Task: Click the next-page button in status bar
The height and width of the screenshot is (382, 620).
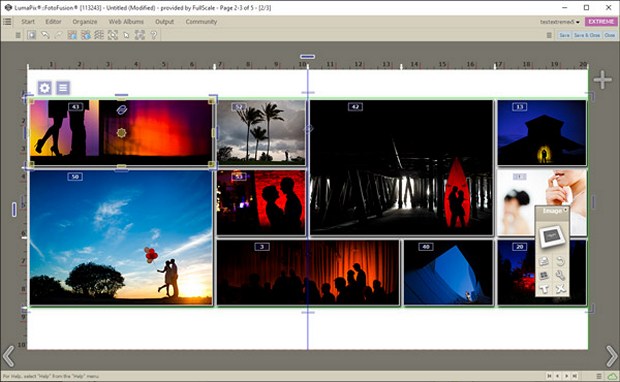Action: 566,376
